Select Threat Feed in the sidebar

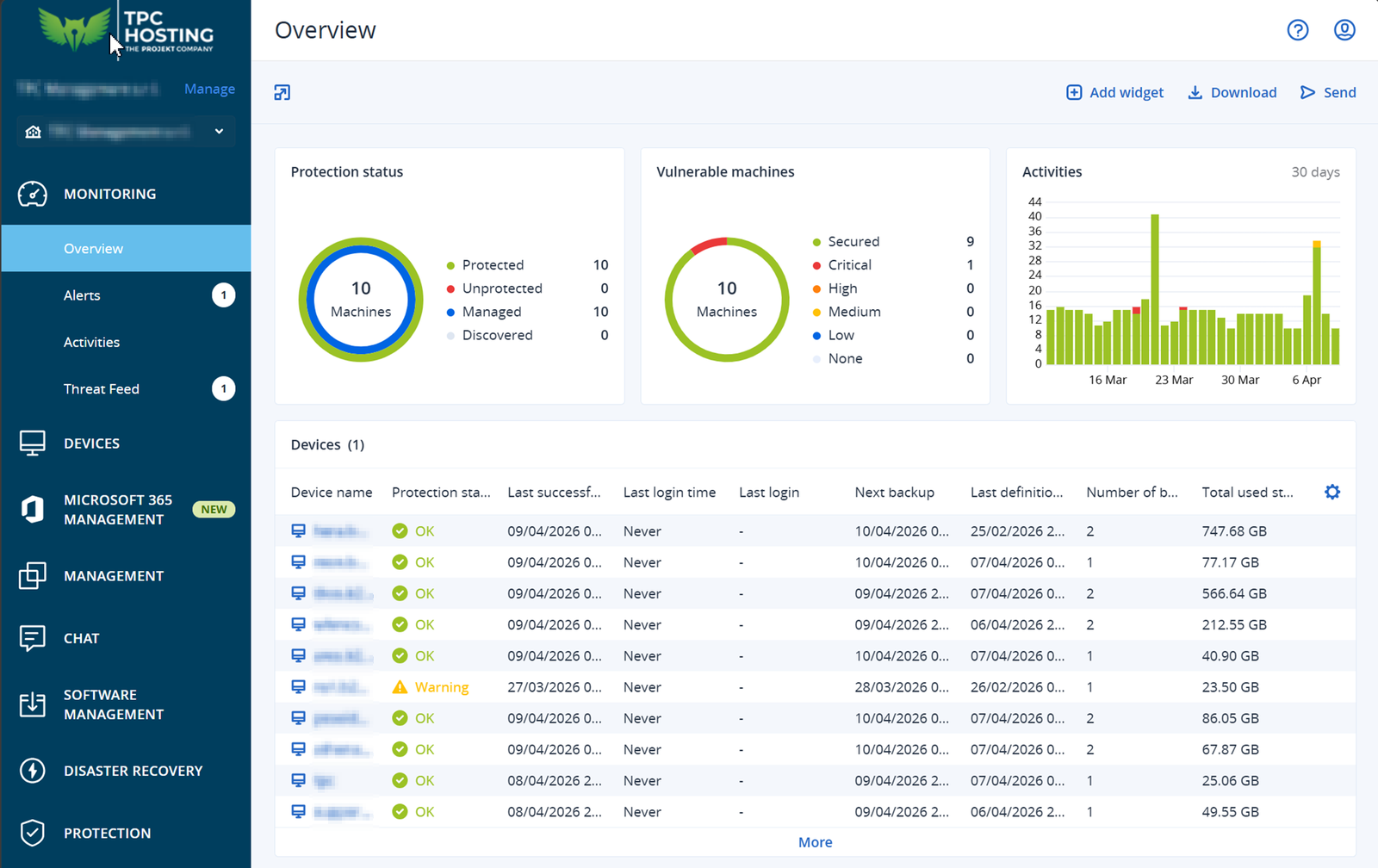click(x=101, y=389)
